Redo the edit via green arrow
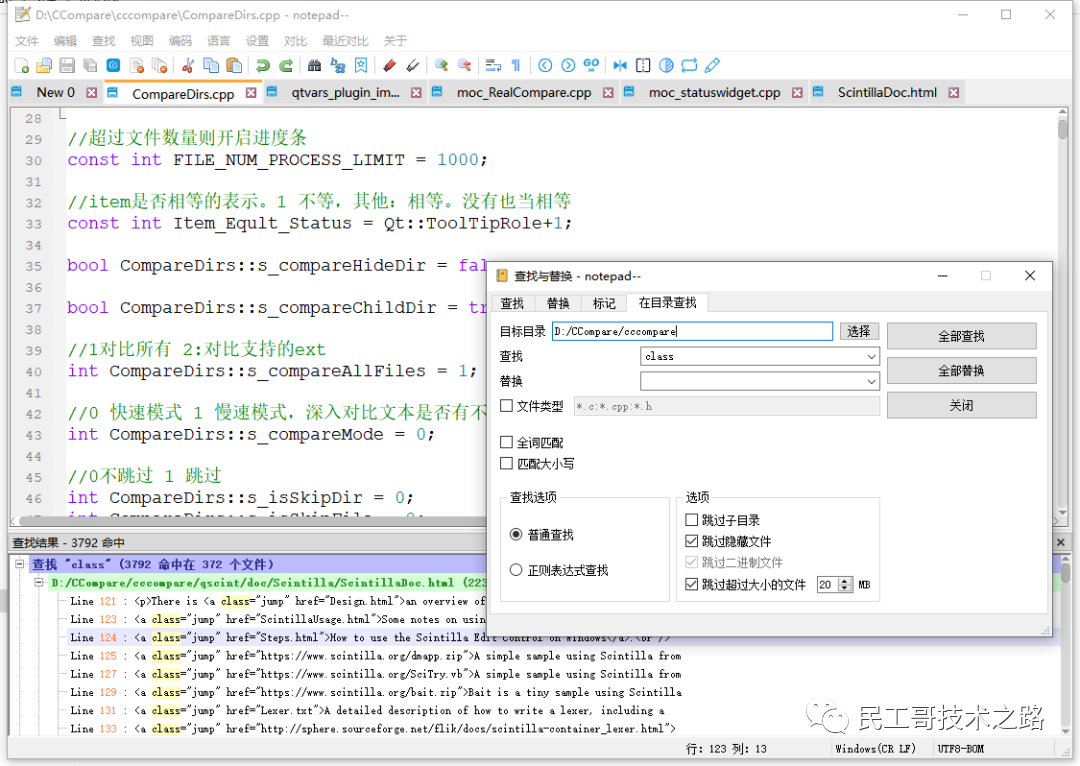This screenshot has height=766, width=1080. 286,65
